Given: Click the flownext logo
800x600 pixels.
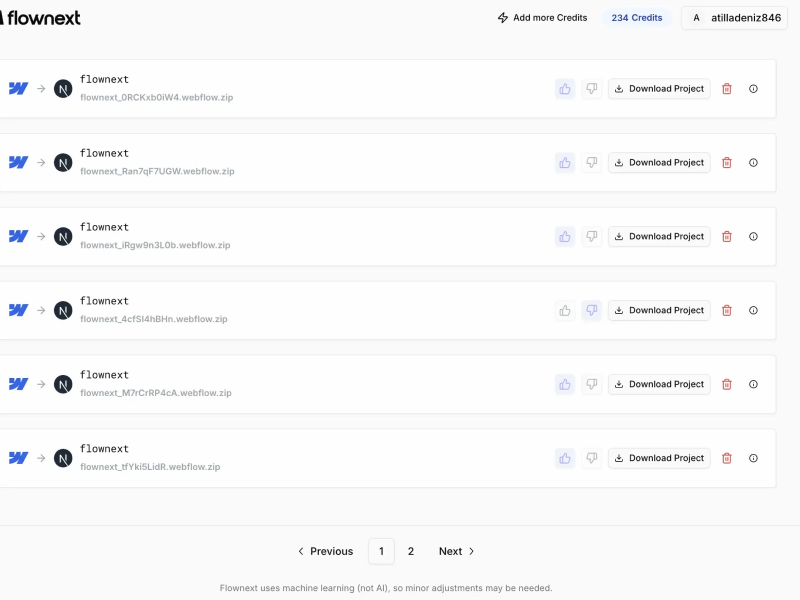Looking at the screenshot, I should (x=40, y=18).
